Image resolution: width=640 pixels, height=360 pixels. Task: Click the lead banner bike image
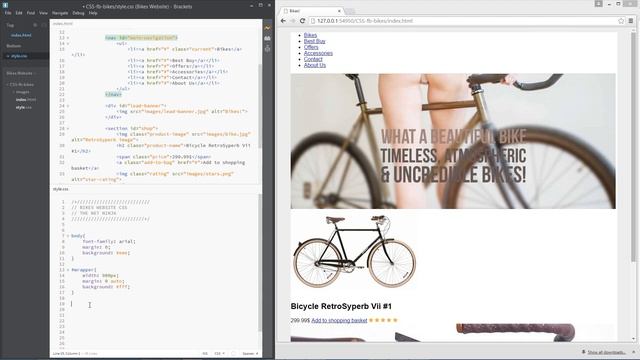[453, 141]
